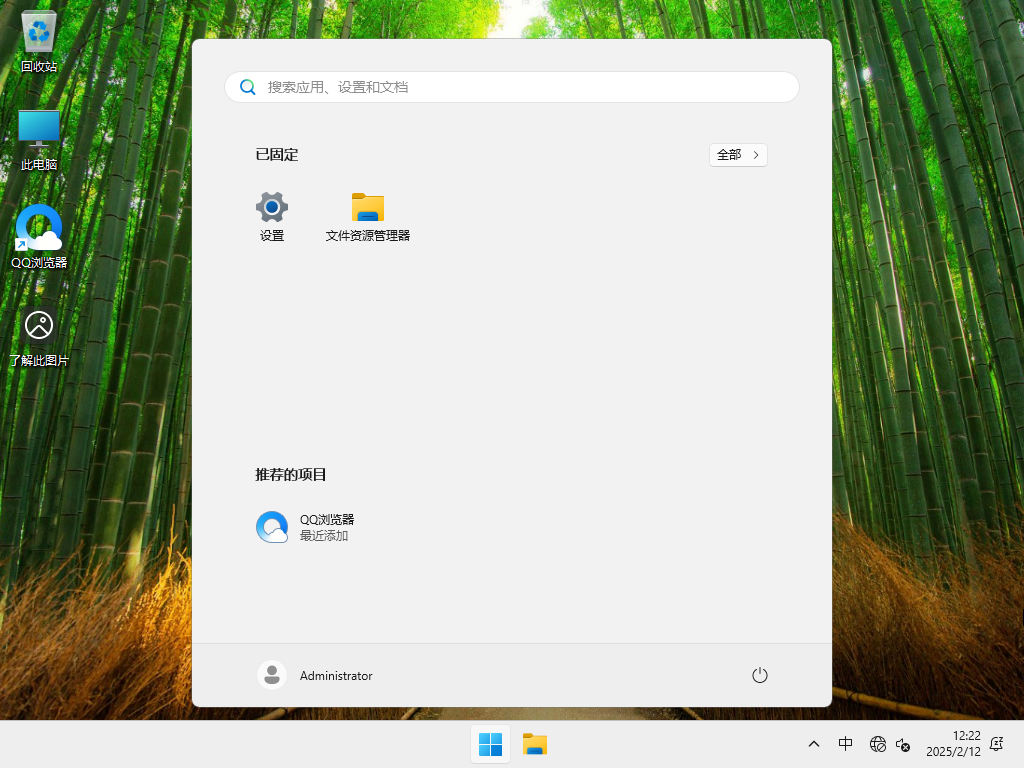Open the network status icon
The height and width of the screenshot is (768, 1024).
878,745
